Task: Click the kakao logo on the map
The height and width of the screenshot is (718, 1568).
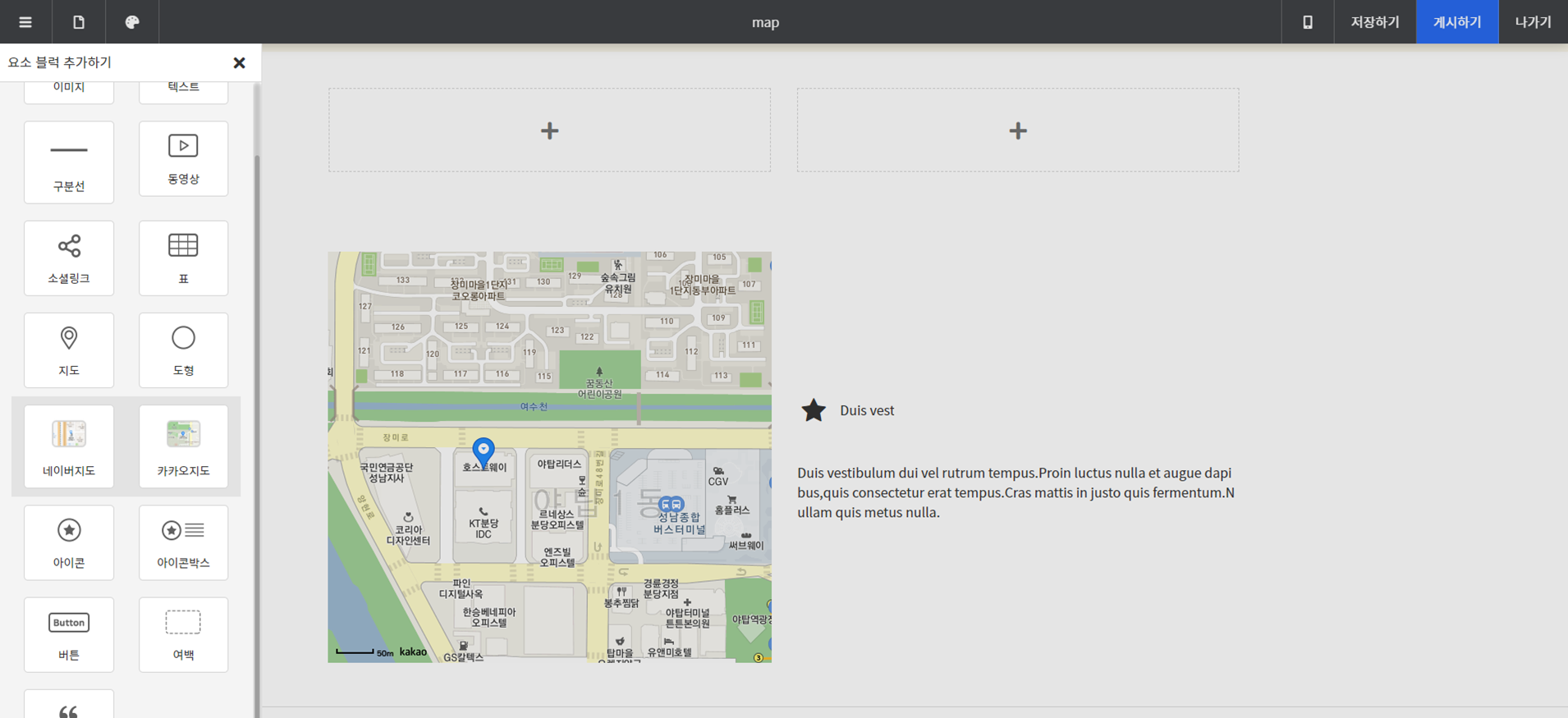Action: tap(413, 652)
